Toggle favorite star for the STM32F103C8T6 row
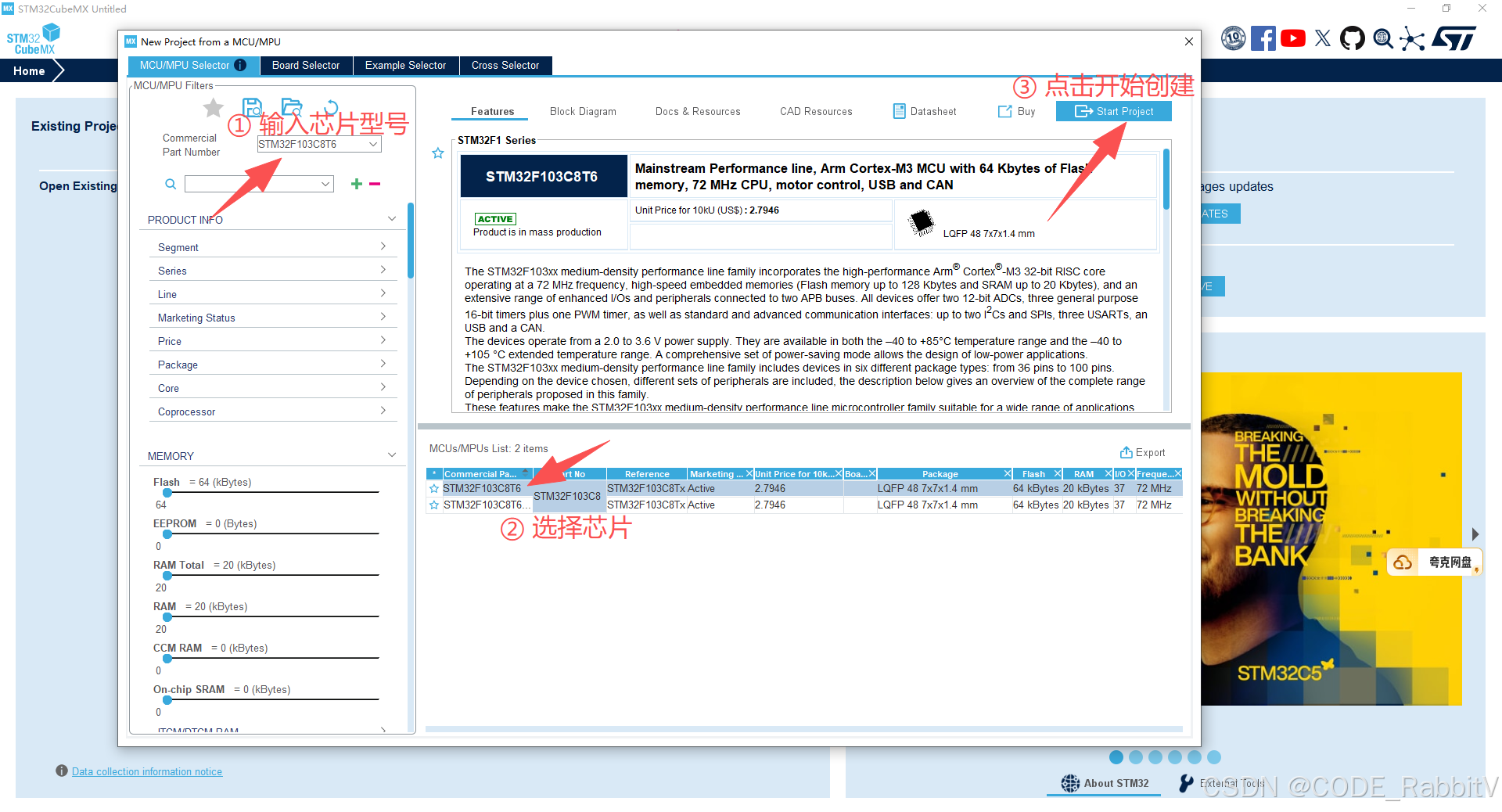This screenshot has height=812, width=1502. tap(434, 488)
